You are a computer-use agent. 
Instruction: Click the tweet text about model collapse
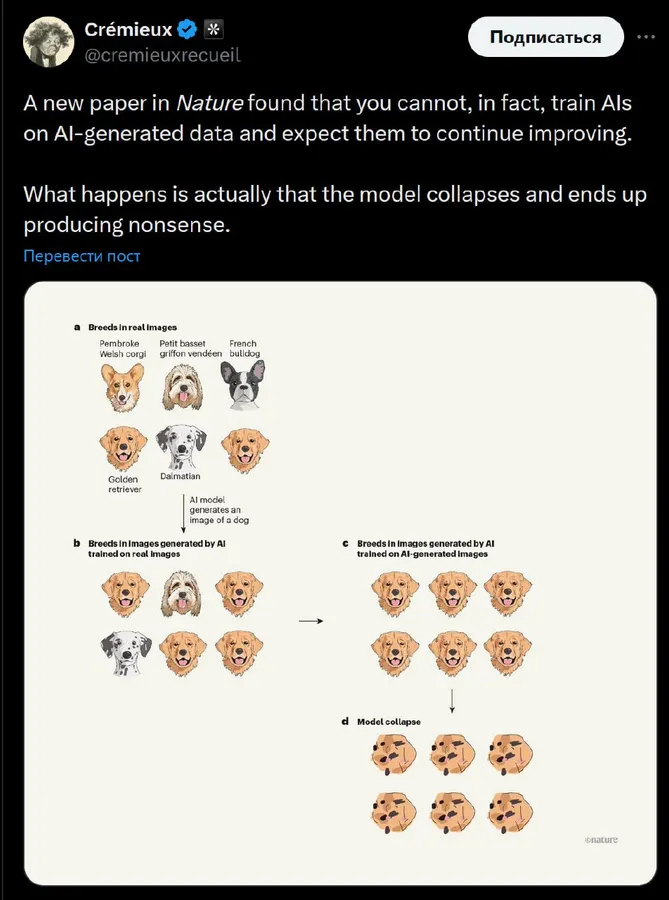click(x=335, y=209)
